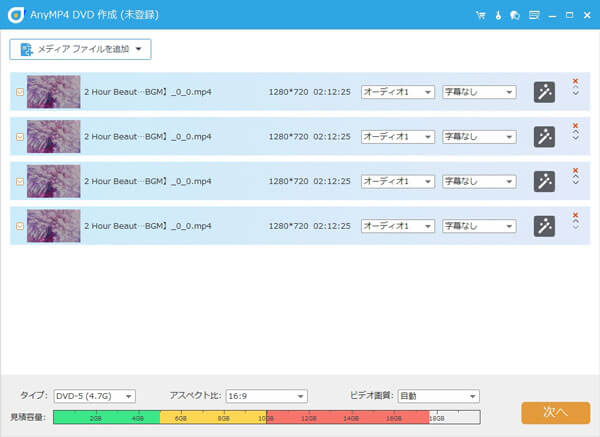Uncheck the second video row checkbox
The height and width of the screenshot is (437, 600).
[20, 137]
